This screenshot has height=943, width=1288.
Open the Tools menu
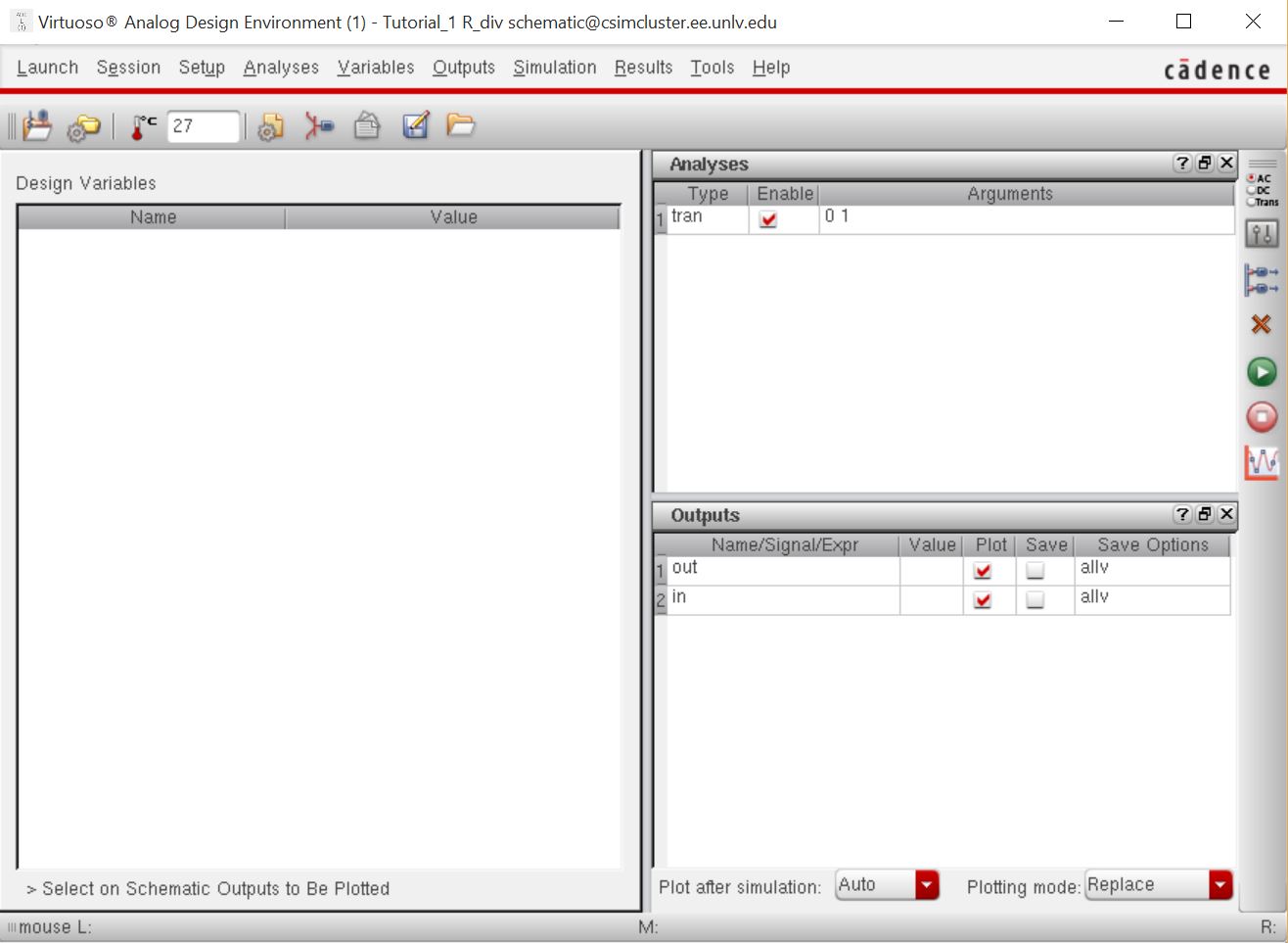tap(712, 68)
